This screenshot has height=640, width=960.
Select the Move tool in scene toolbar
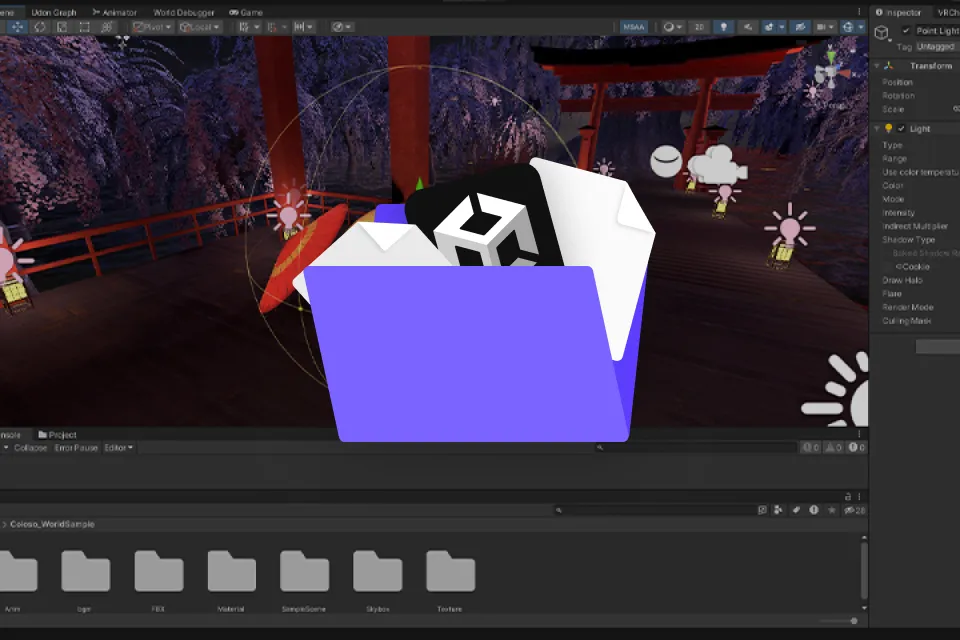(x=17, y=27)
